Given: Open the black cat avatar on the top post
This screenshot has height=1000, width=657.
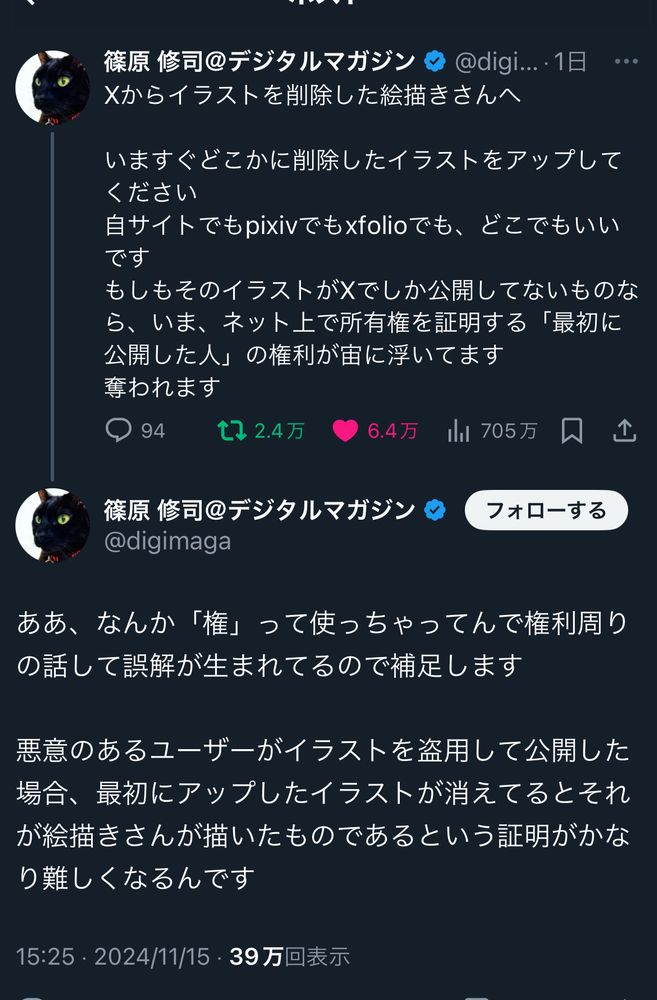Looking at the screenshot, I should click(x=52, y=87).
